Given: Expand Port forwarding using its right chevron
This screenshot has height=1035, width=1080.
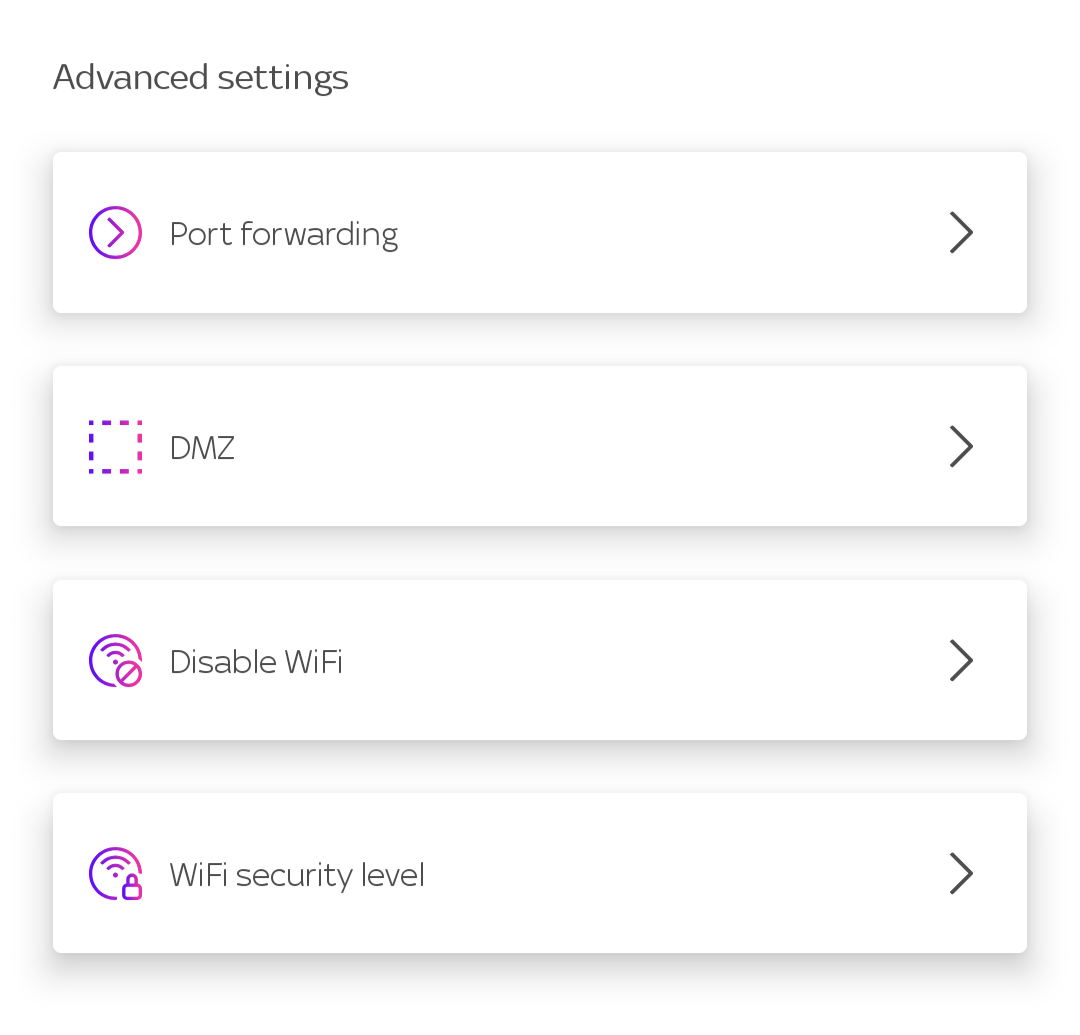Looking at the screenshot, I should [x=961, y=233].
